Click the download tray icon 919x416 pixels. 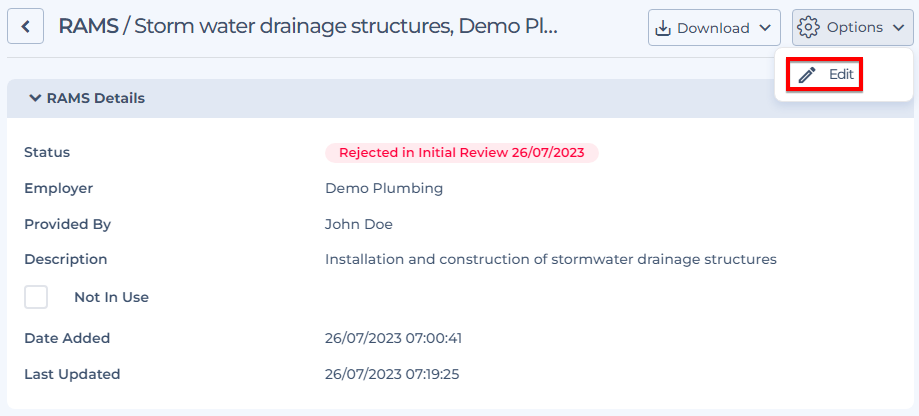662,28
